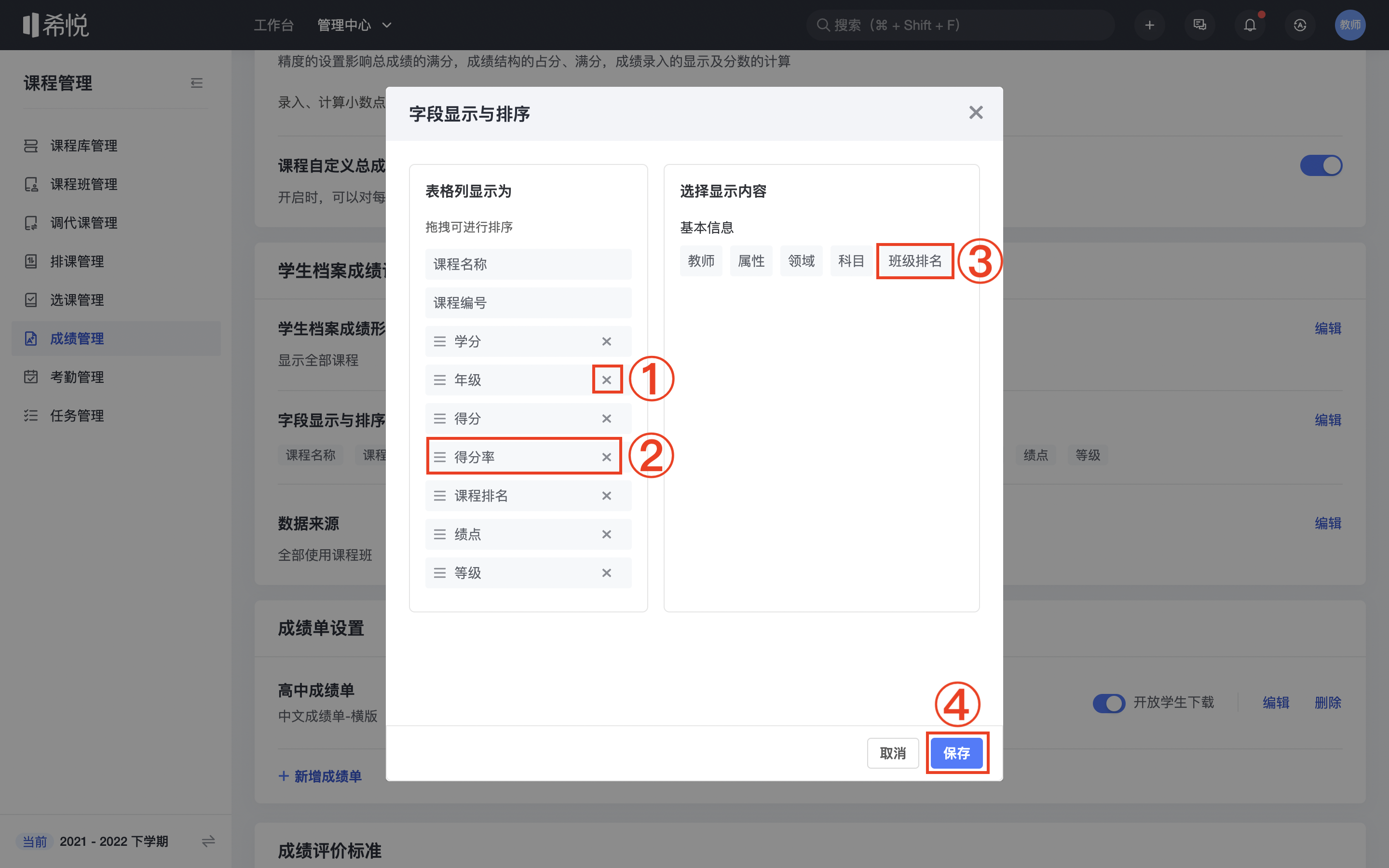This screenshot has height=868, width=1389.
Task: Add 属性 field to displayed columns
Action: [751, 261]
